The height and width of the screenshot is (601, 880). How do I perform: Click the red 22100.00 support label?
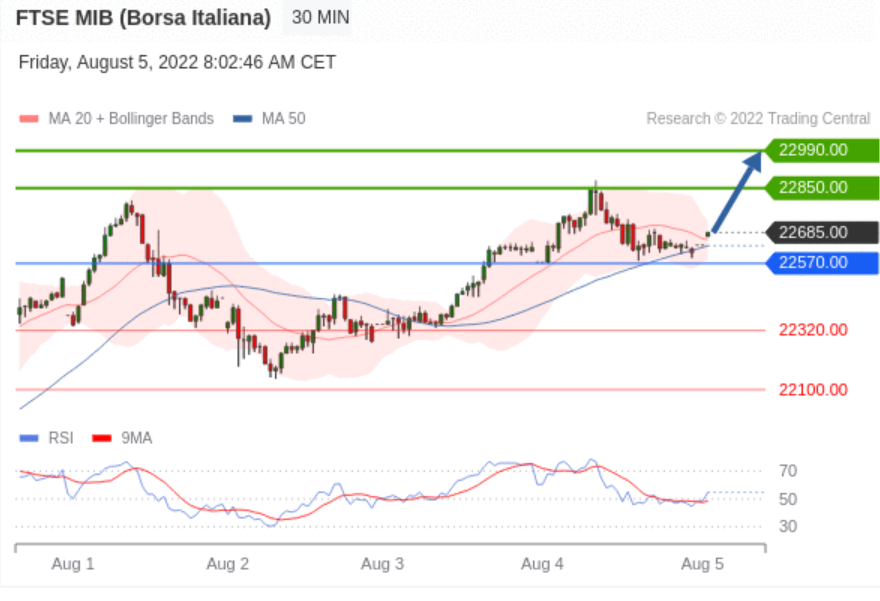click(x=813, y=389)
